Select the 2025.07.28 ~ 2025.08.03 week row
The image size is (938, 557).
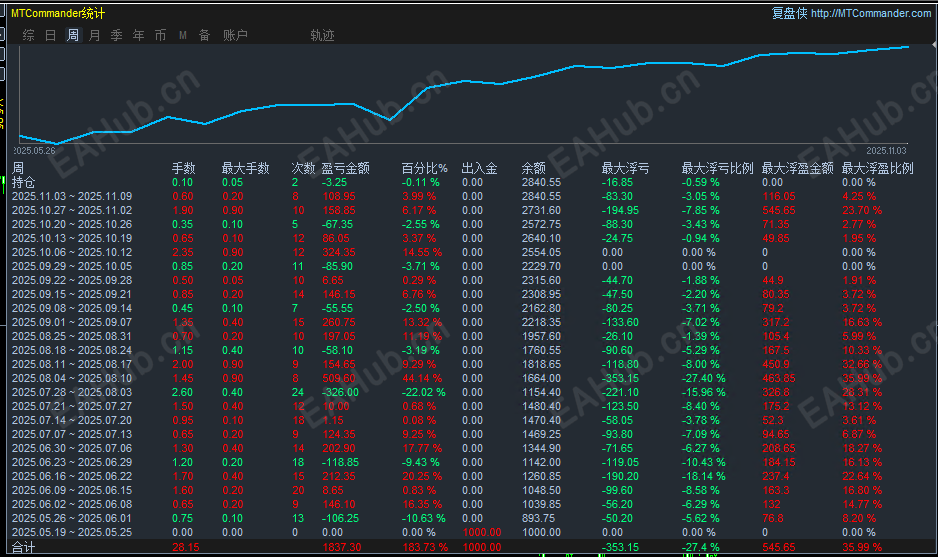pyautogui.click(x=470, y=392)
